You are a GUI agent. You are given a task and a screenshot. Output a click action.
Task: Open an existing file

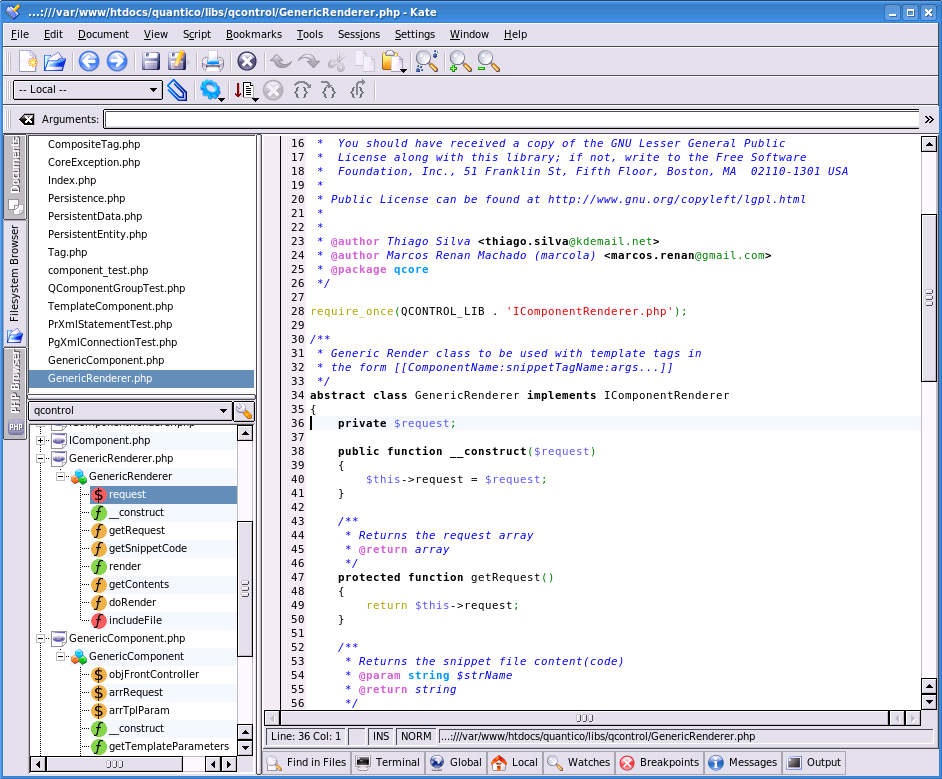point(55,61)
